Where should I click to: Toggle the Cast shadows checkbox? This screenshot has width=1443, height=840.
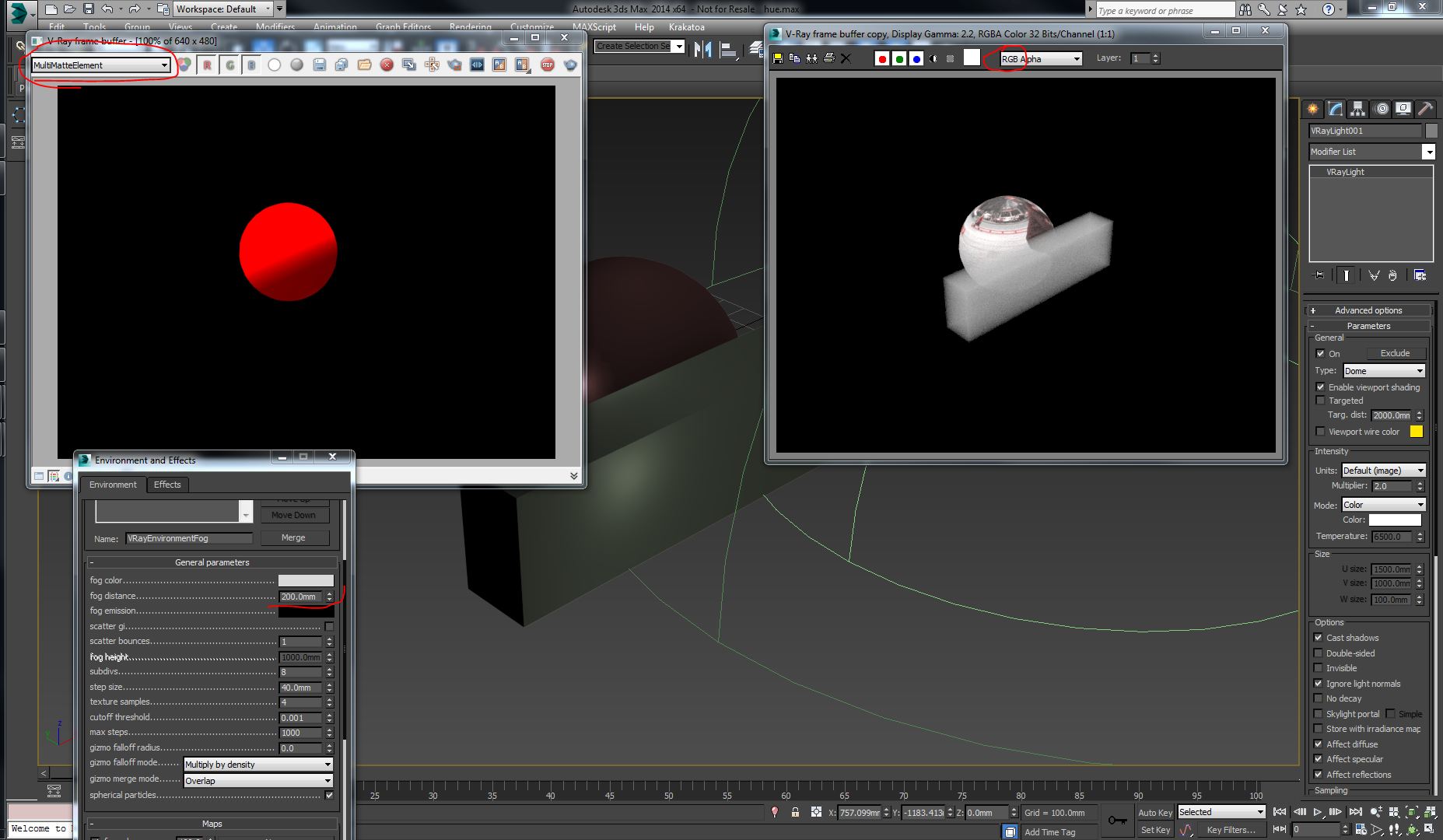(1318, 637)
